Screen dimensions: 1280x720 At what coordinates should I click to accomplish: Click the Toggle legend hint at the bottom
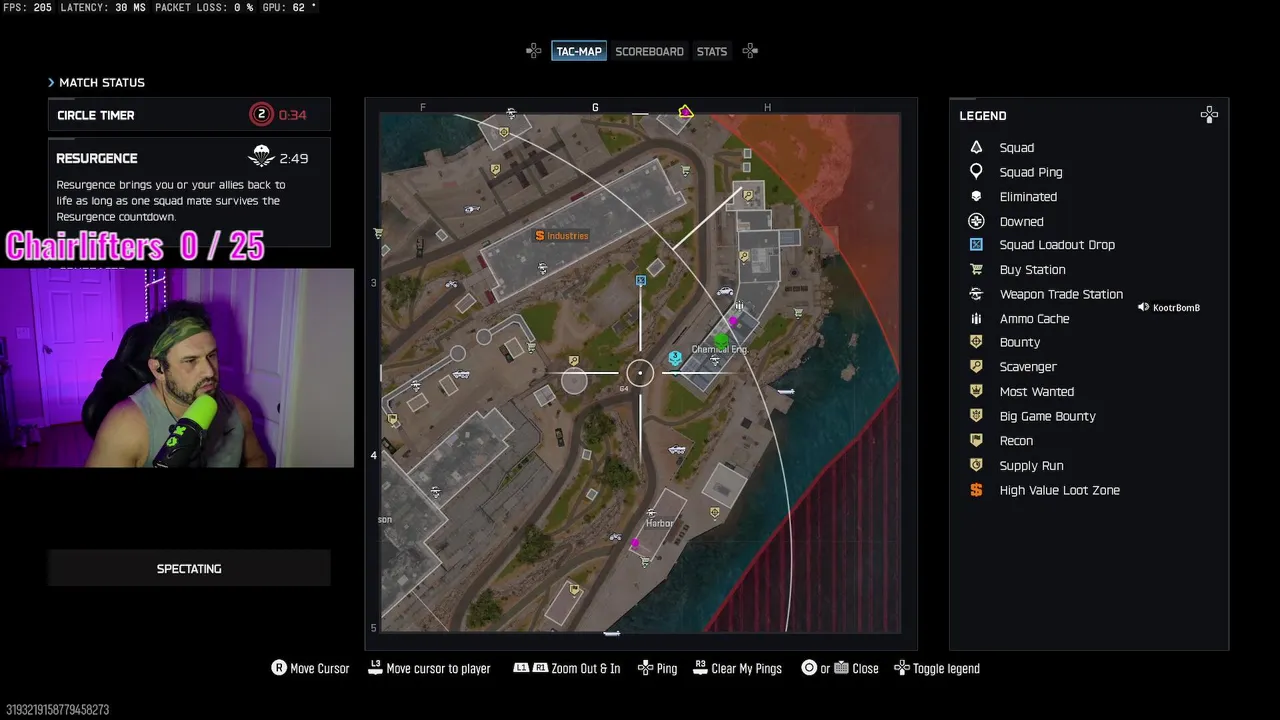(937, 668)
